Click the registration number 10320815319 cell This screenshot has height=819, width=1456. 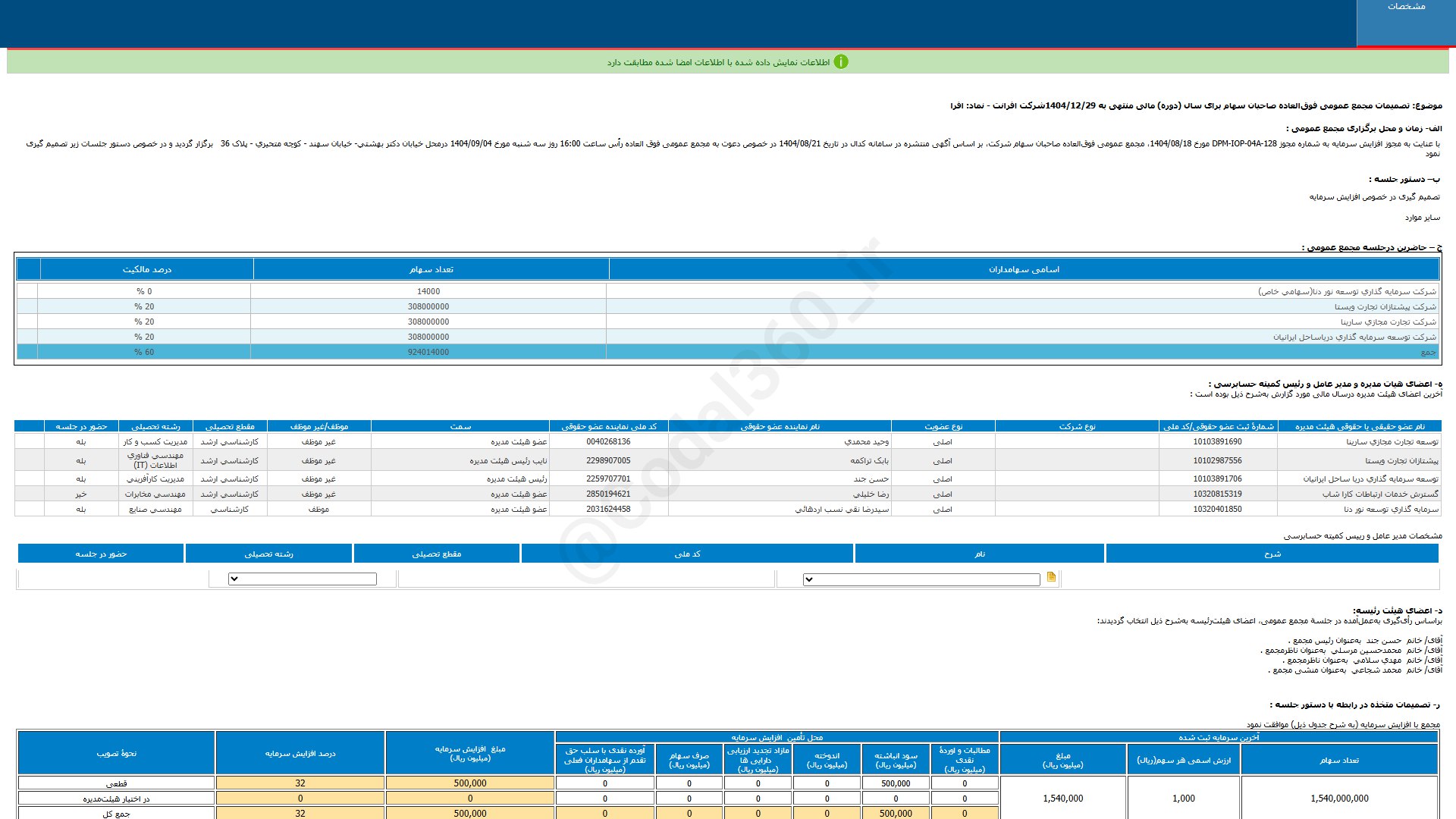[x=1217, y=494]
